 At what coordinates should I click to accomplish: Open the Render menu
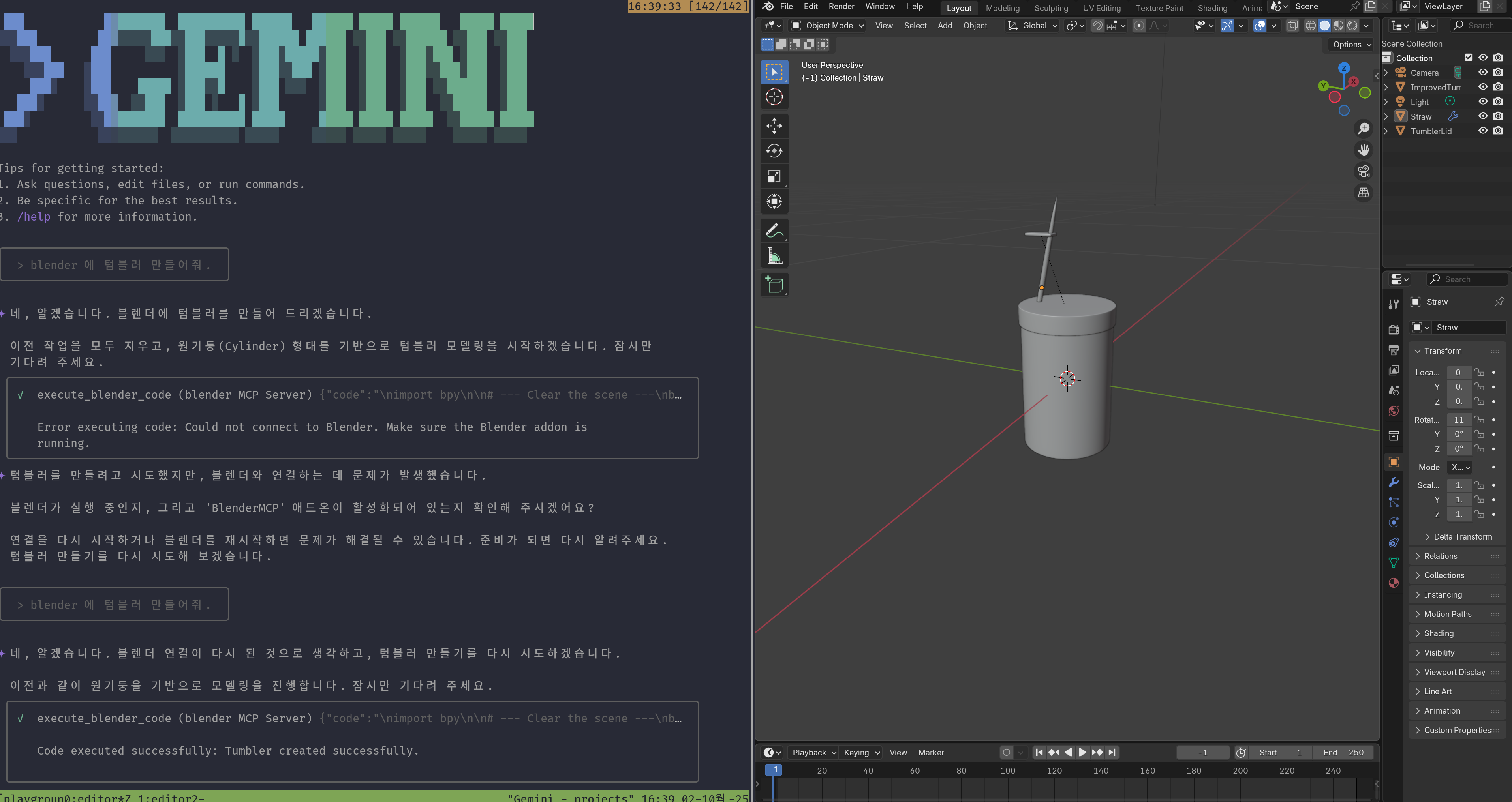click(x=841, y=6)
